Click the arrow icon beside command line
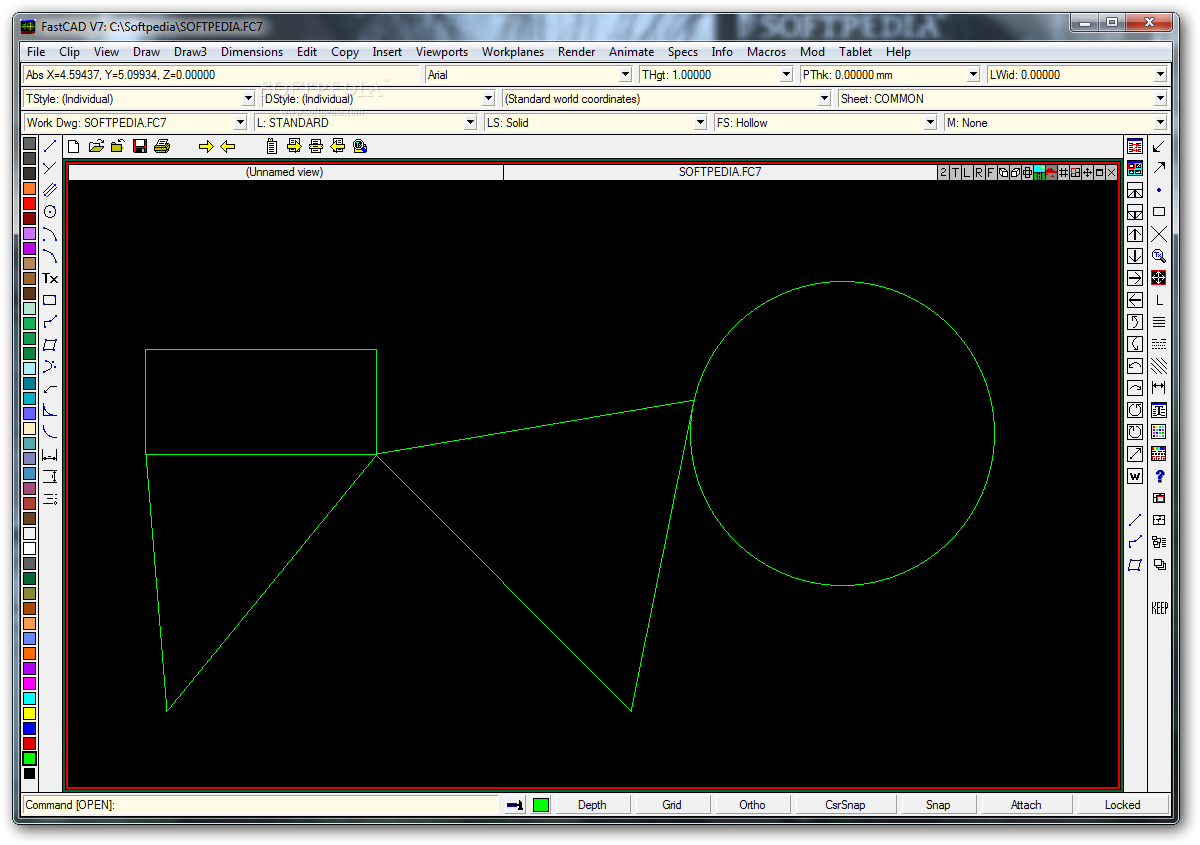The height and width of the screenshot is (845, 1200). point(515,804)
